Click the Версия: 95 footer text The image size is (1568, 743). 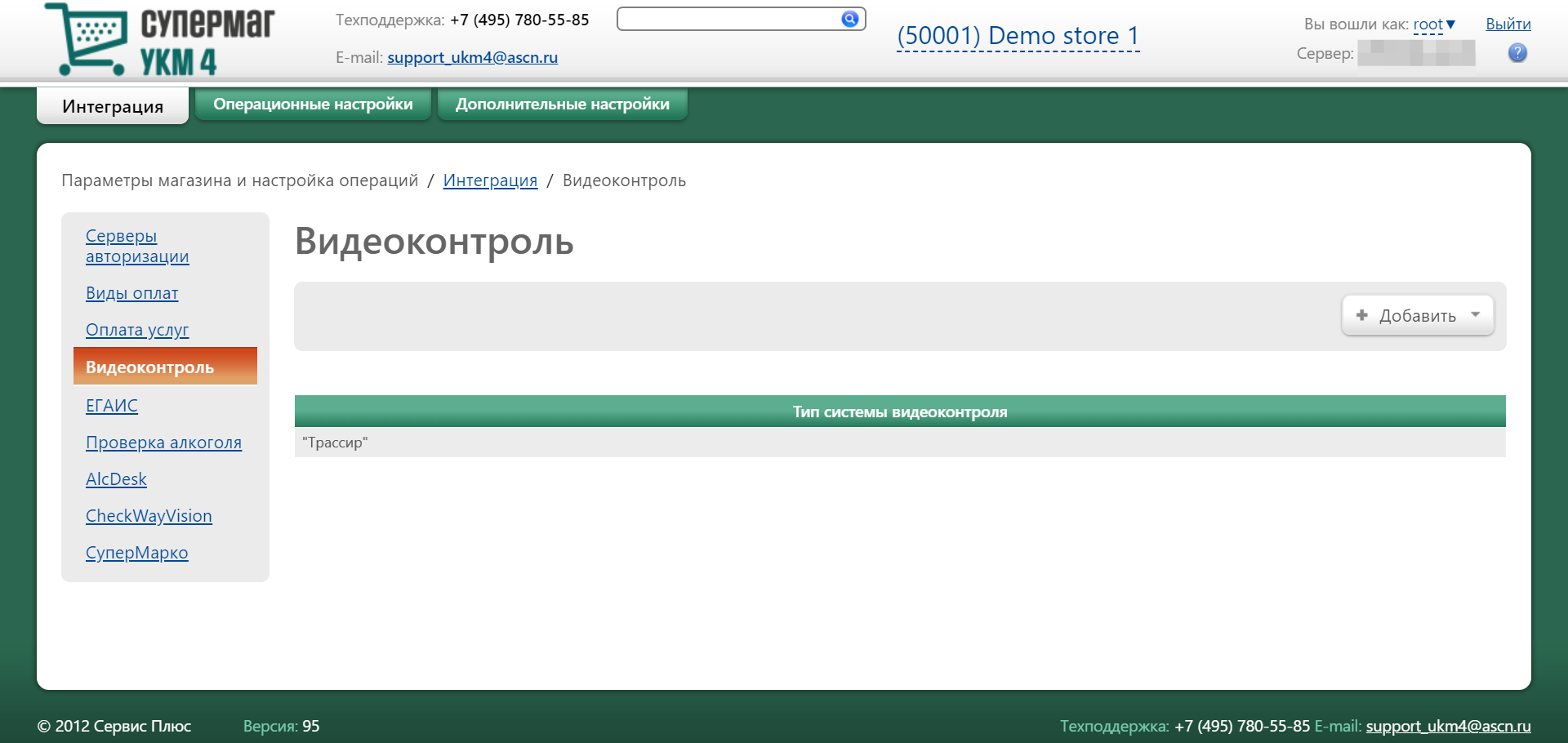click(x=281, y=726)
